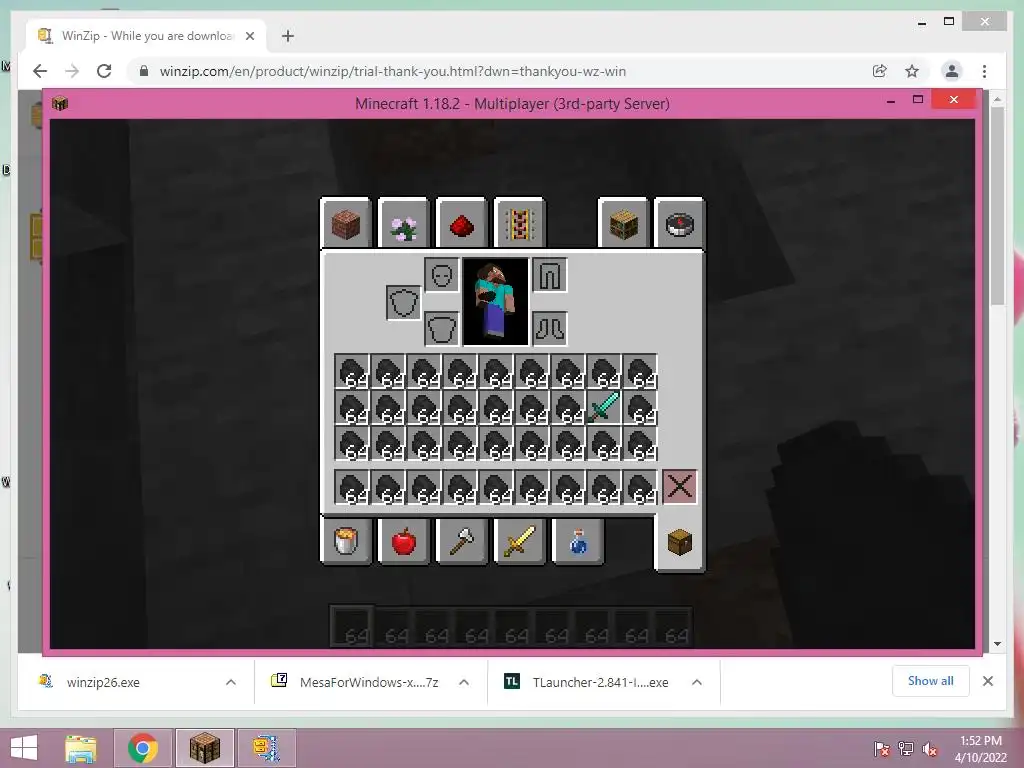Open the taskbar clock showing 1:52 PM
1024x768 pixels.
(980, 748)
